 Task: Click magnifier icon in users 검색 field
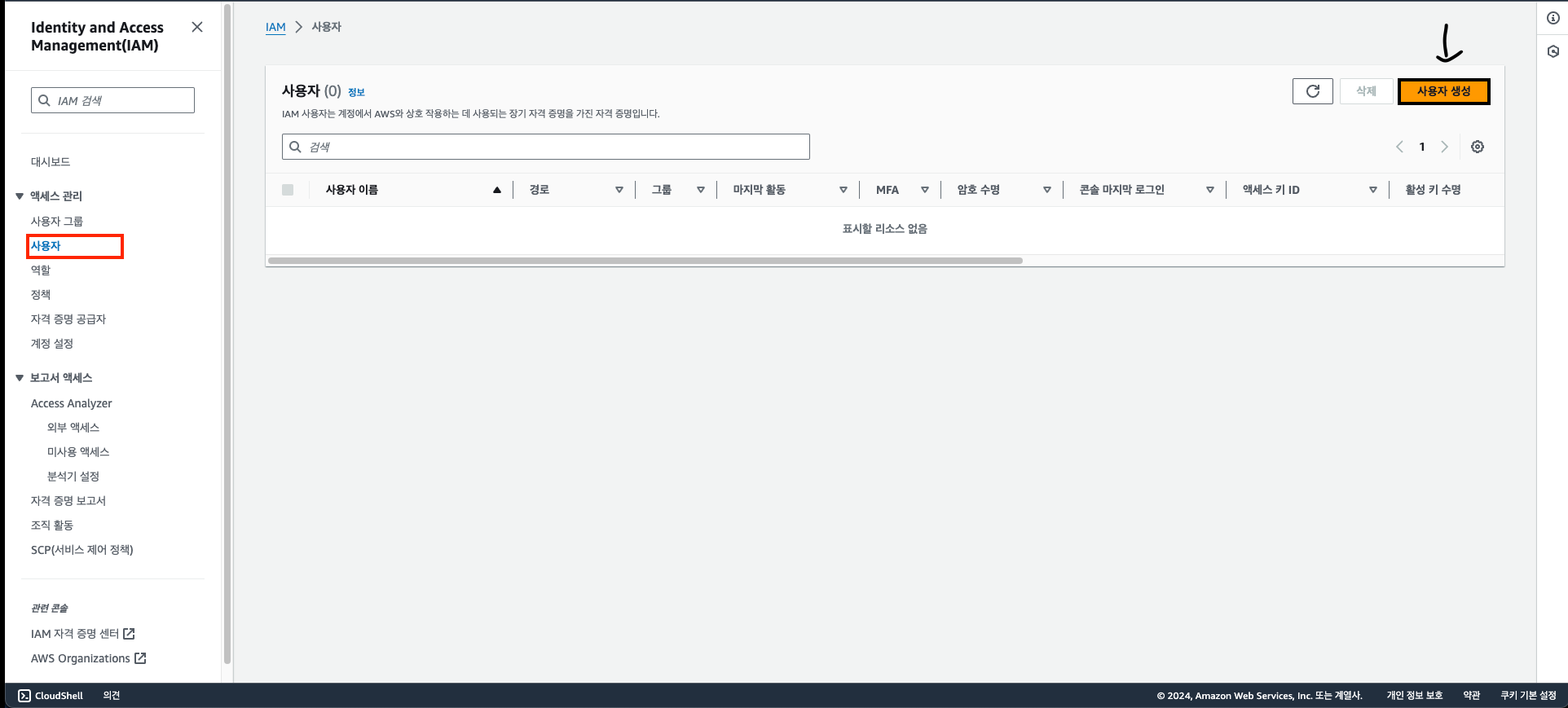[295, 147]
